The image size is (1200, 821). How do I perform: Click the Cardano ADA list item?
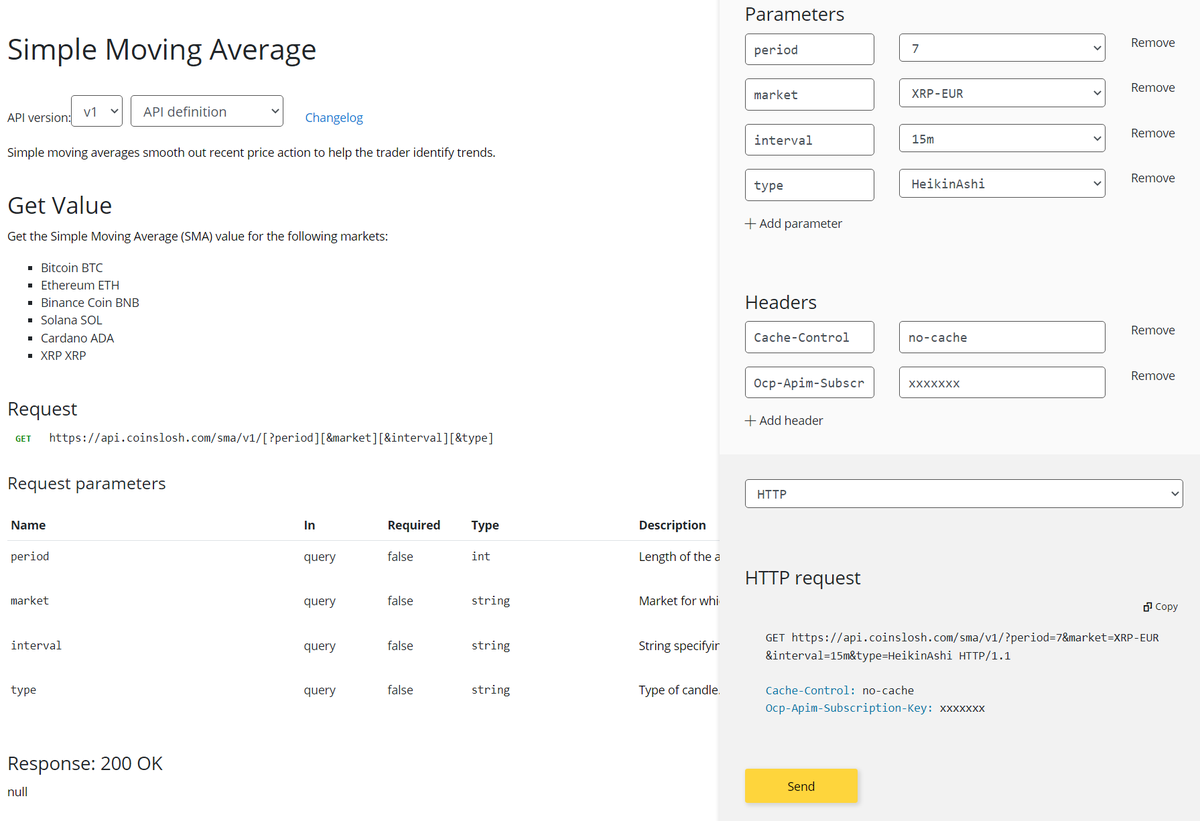pyautogui.click(x=78, y=338)
